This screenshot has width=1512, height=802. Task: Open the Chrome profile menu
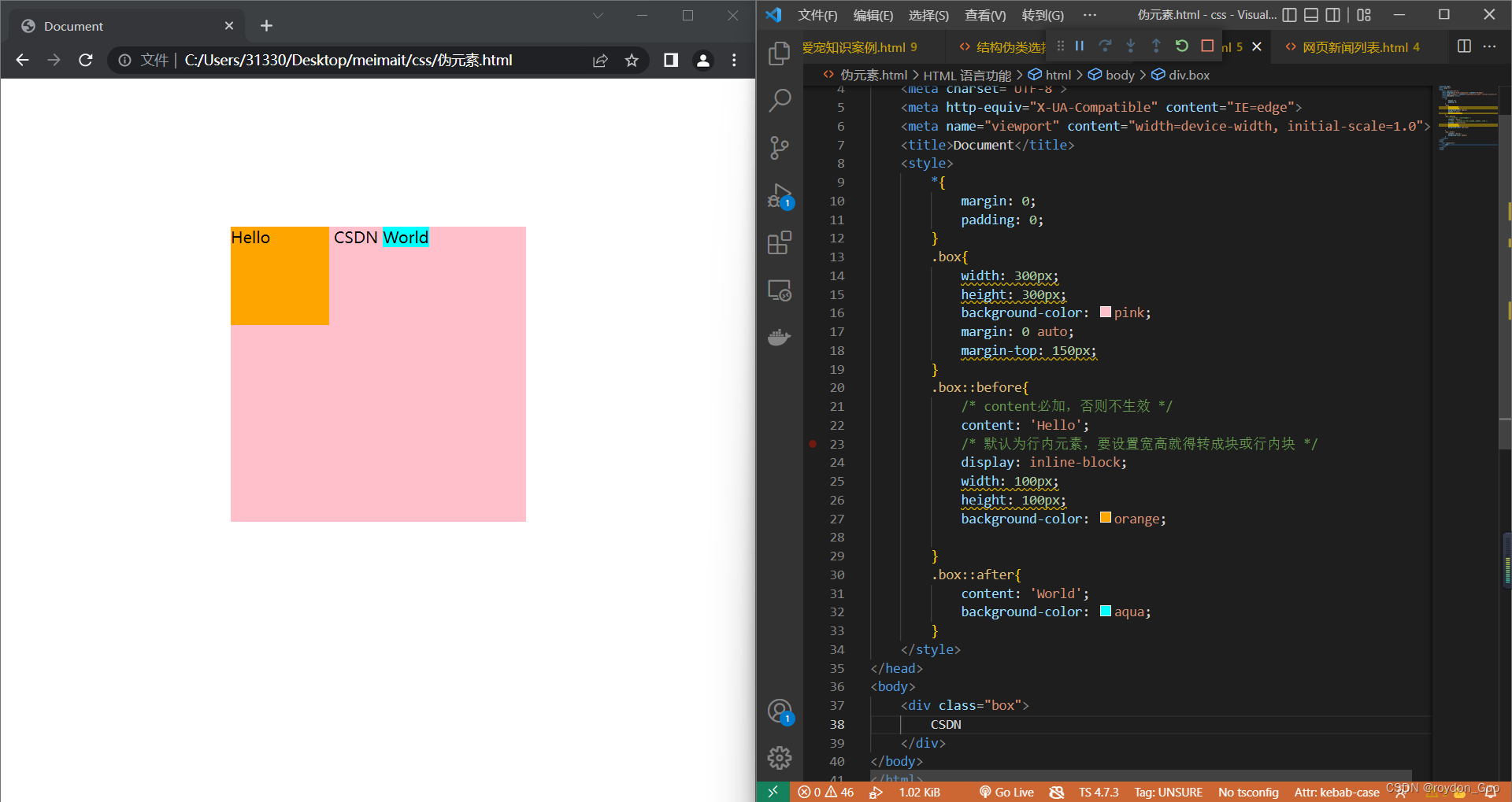(703, 61)
